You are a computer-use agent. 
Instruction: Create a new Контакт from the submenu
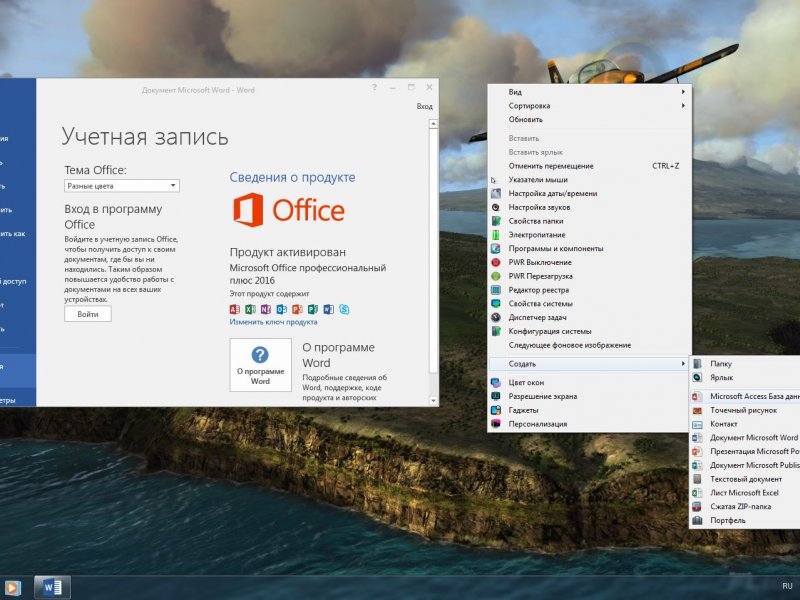(745, 423)
